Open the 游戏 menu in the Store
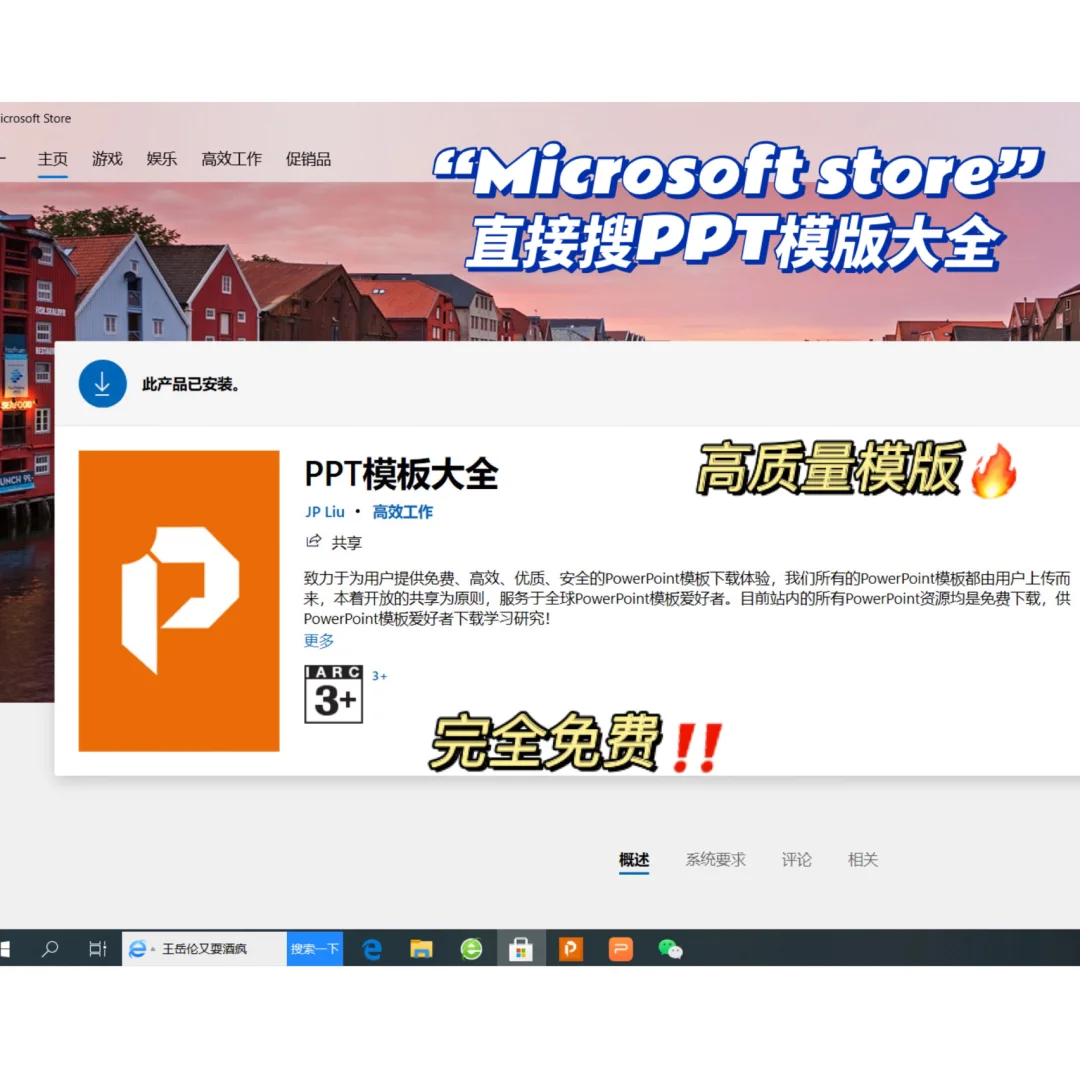This screenshot has width=1080, height=1080. [x=107, y=158]
